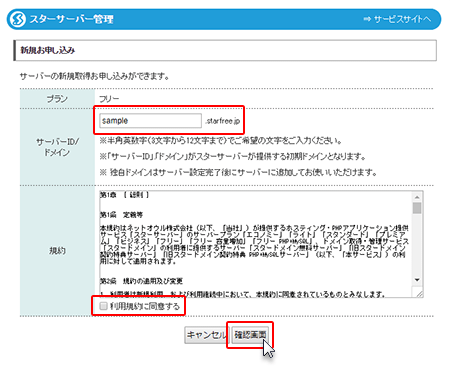Click the empty scrollbar track below the thumb
This screenshot has width=450, height=370.
417,245
